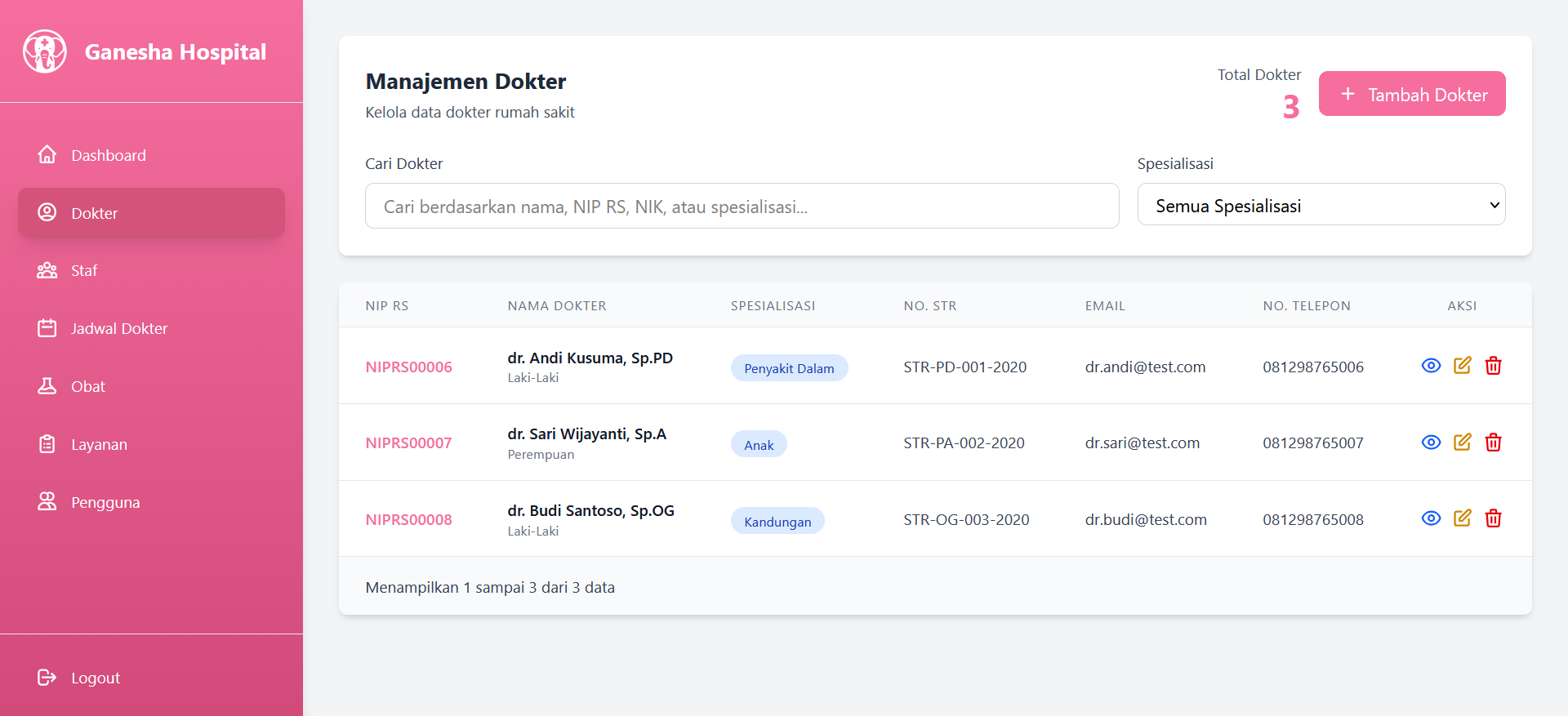Click the NIP RS column header
The height and width of the screenshot is (716, 1568).
[x=387, y=305]
